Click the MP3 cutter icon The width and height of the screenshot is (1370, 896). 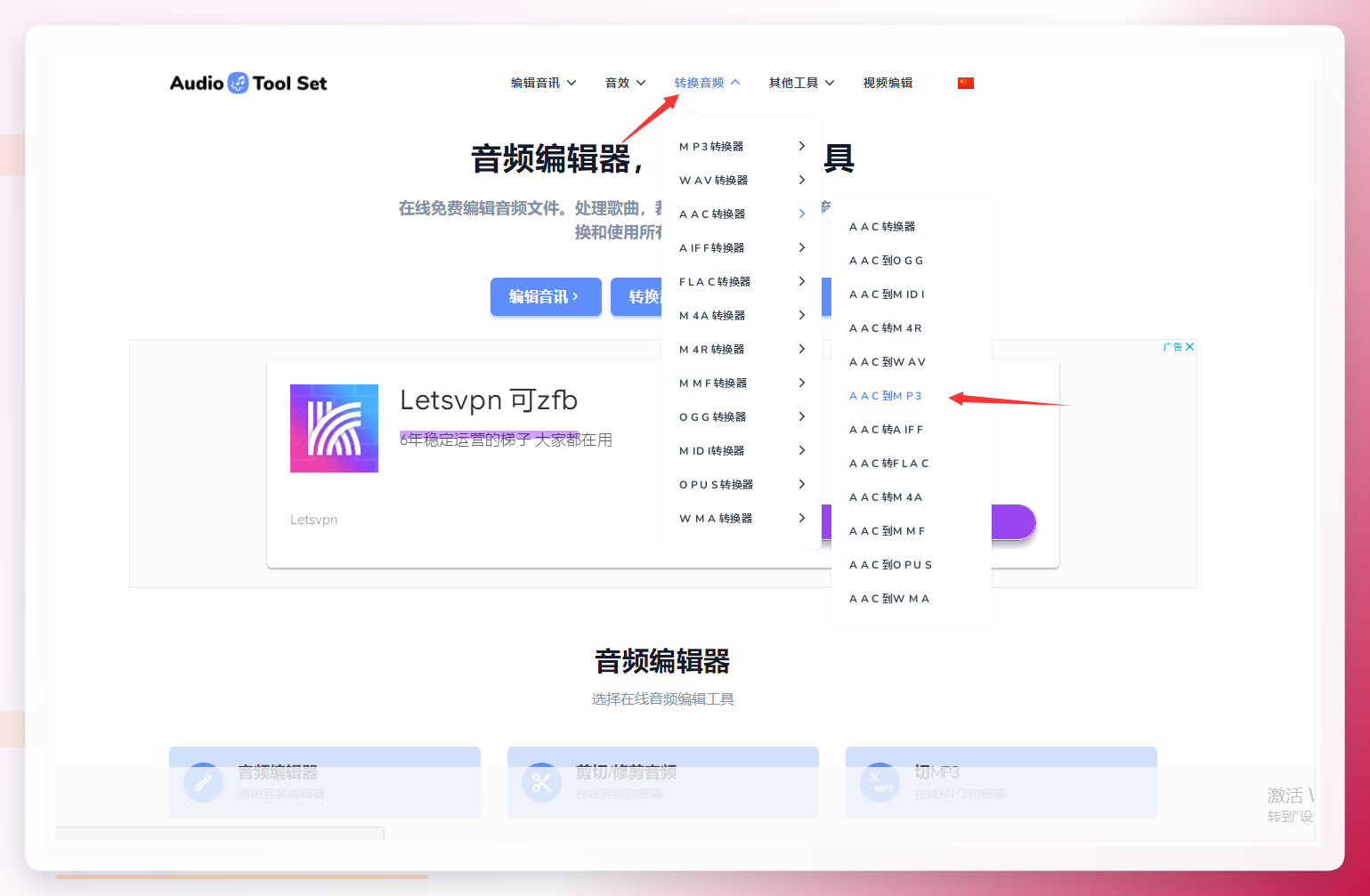(x=880, y=782)
